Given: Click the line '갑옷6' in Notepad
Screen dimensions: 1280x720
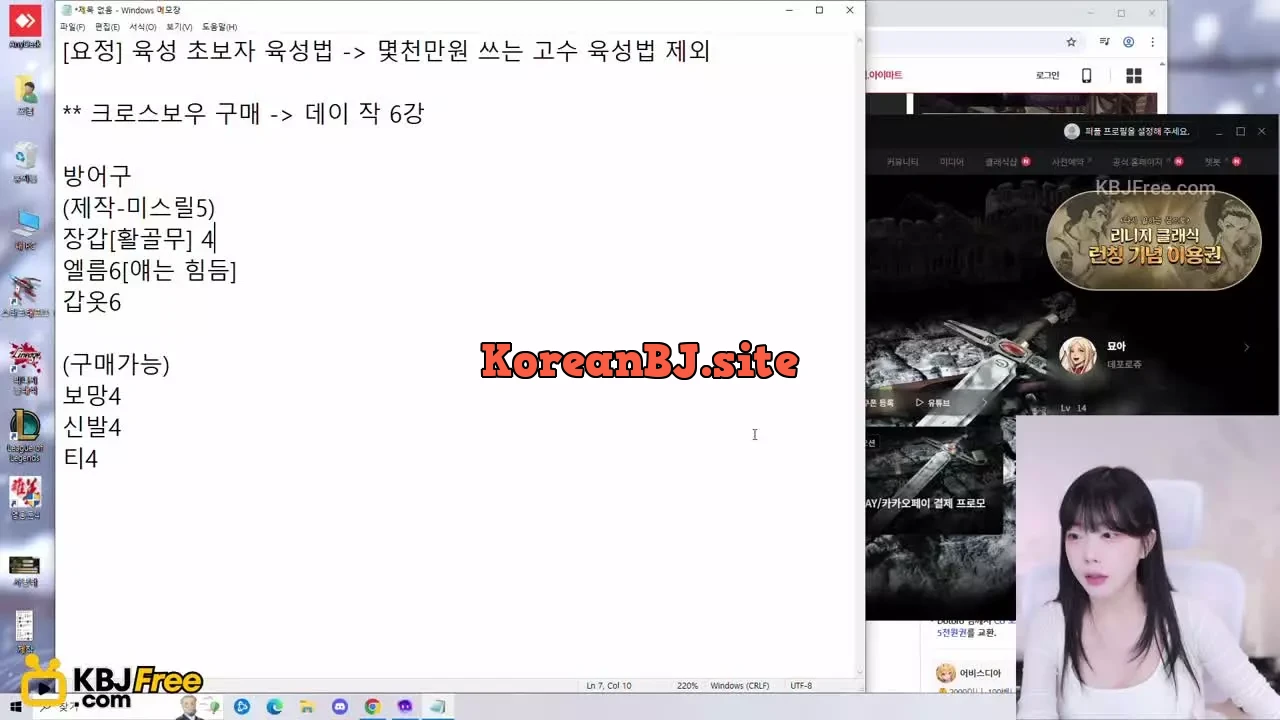Looking at the screenshot, I should [x=91, y=302].
